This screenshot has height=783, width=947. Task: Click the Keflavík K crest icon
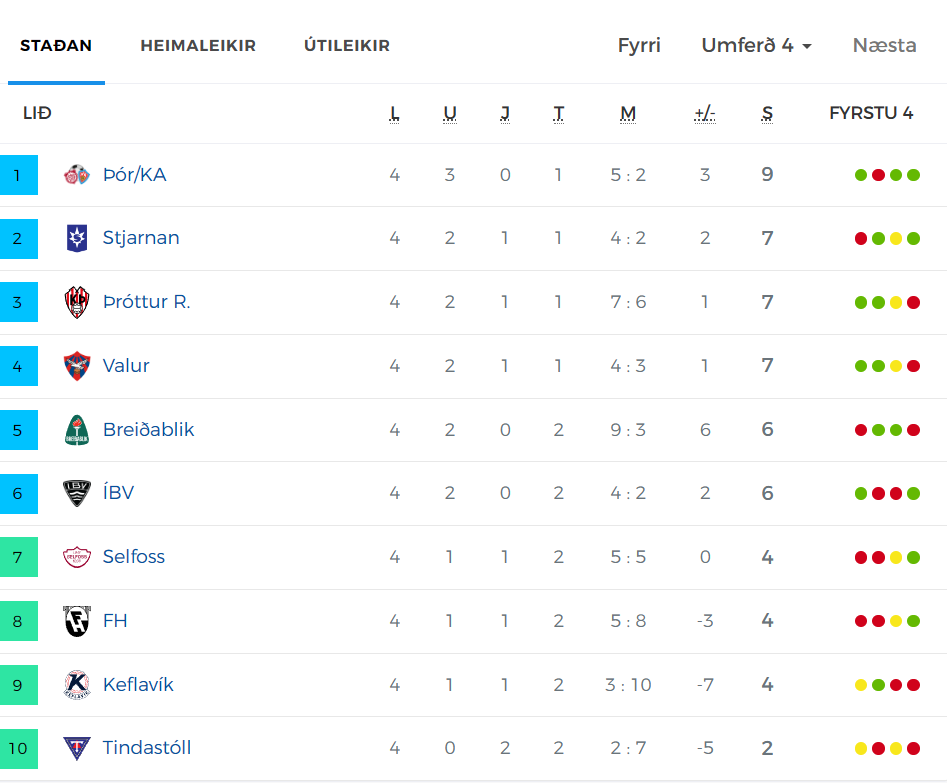pyautogui.click(x=77, y=685)
